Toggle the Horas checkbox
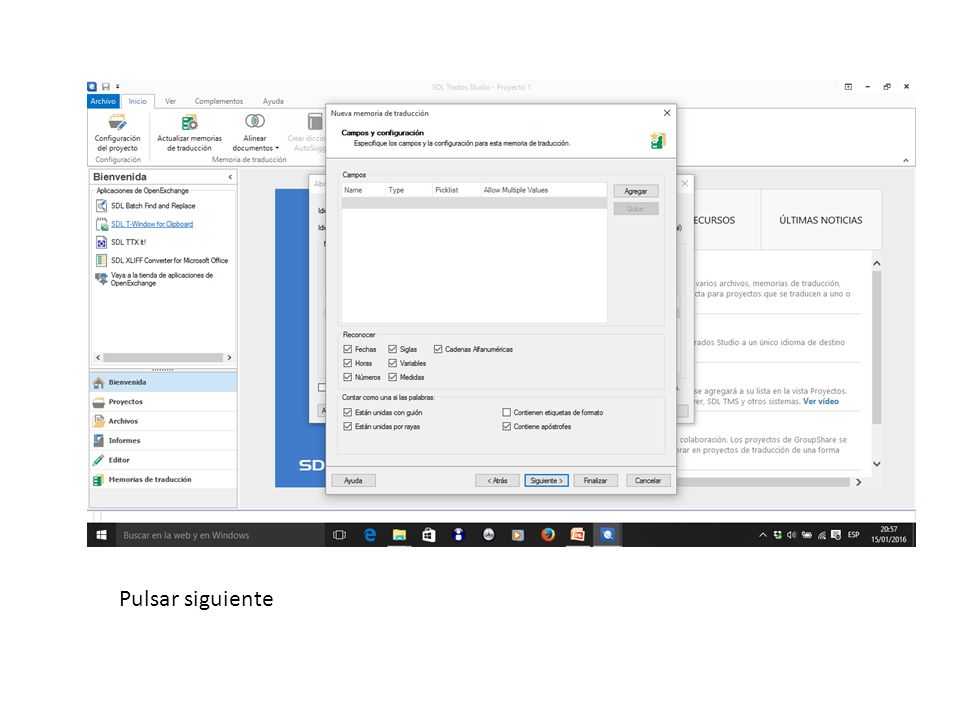Image resolution: width=960 pixels, height=720 pixels. (x=348, y=363)
